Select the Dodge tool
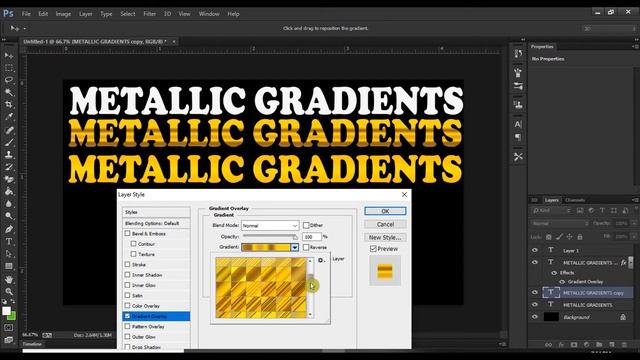The width and height of the screenshot is (640, 360). pos(9,216)
